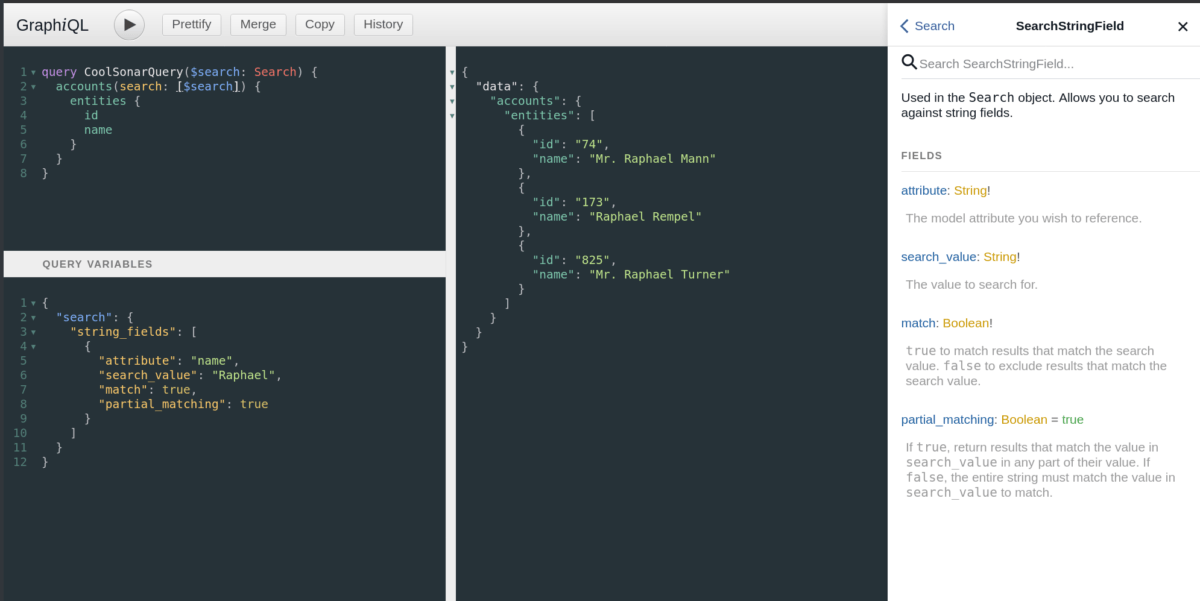This screenshot has height=601, width=1200.
Task: Open the String type docs for attribute
Action: [968, 189]
